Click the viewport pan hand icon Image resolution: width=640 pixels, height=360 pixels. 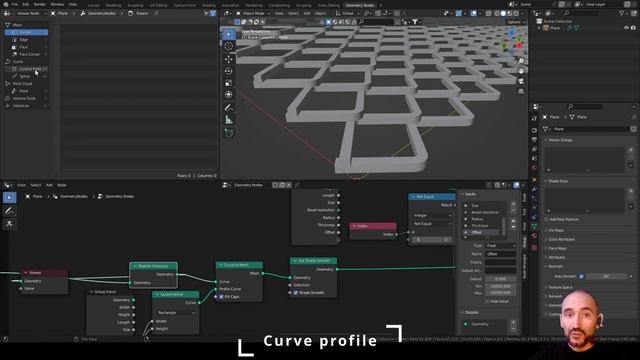(x=521, y=71)
